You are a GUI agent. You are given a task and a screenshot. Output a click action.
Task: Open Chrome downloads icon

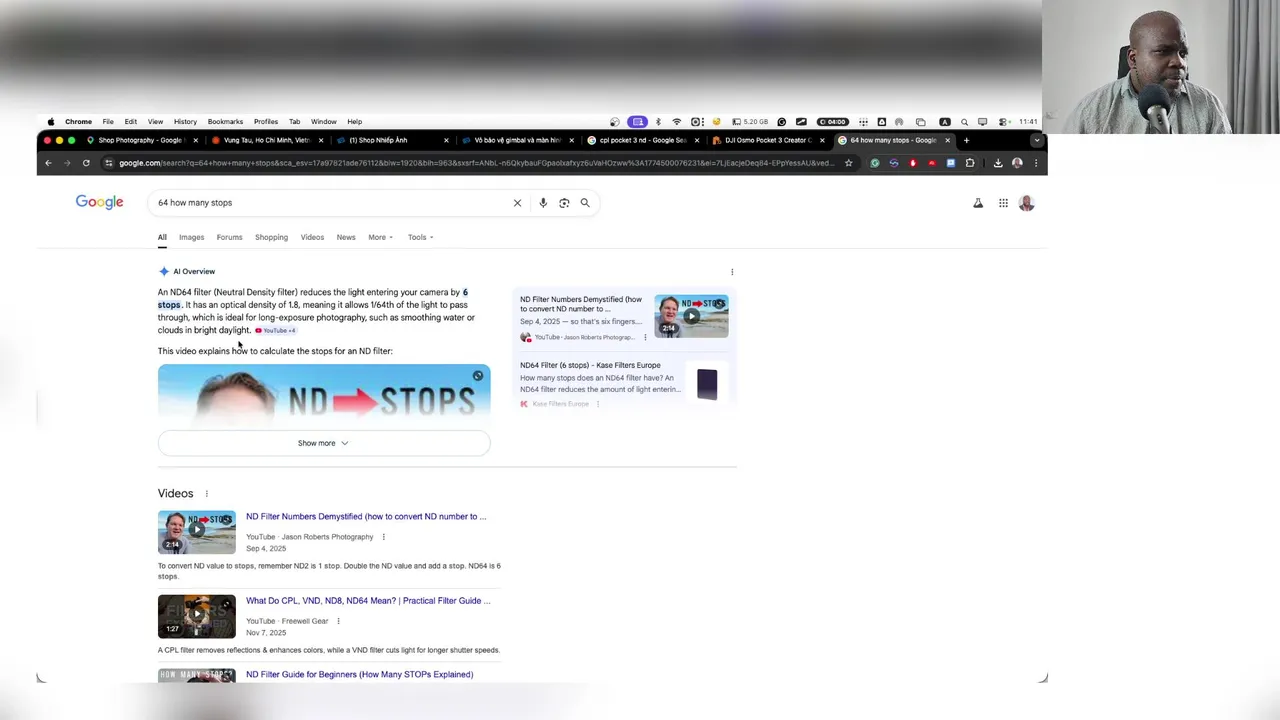point(998,163)
